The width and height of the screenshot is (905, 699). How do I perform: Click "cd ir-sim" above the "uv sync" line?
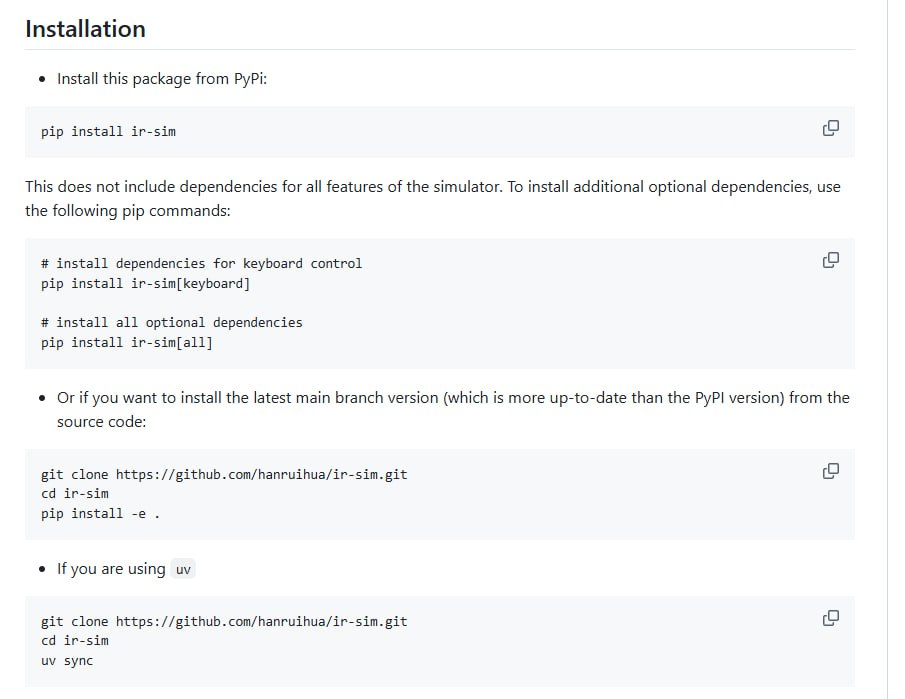tap(75, 641)
